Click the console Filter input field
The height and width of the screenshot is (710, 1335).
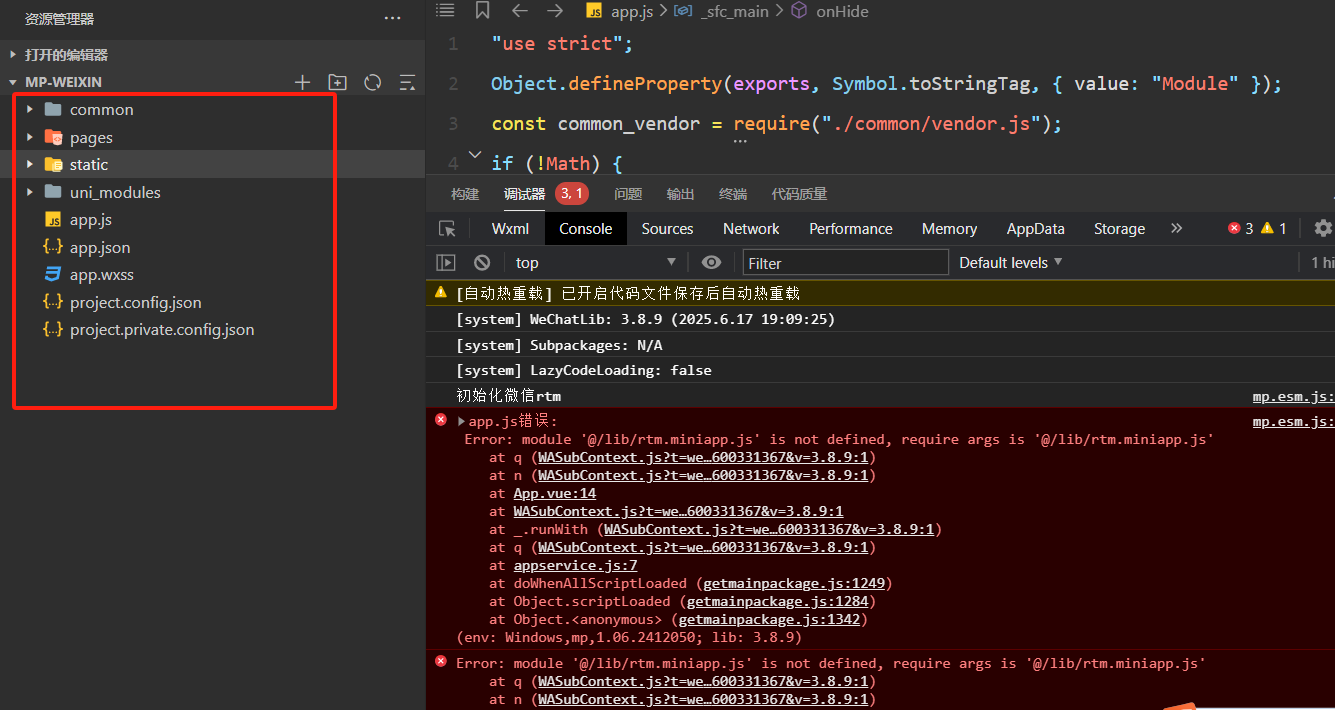(x=845, y=262)
